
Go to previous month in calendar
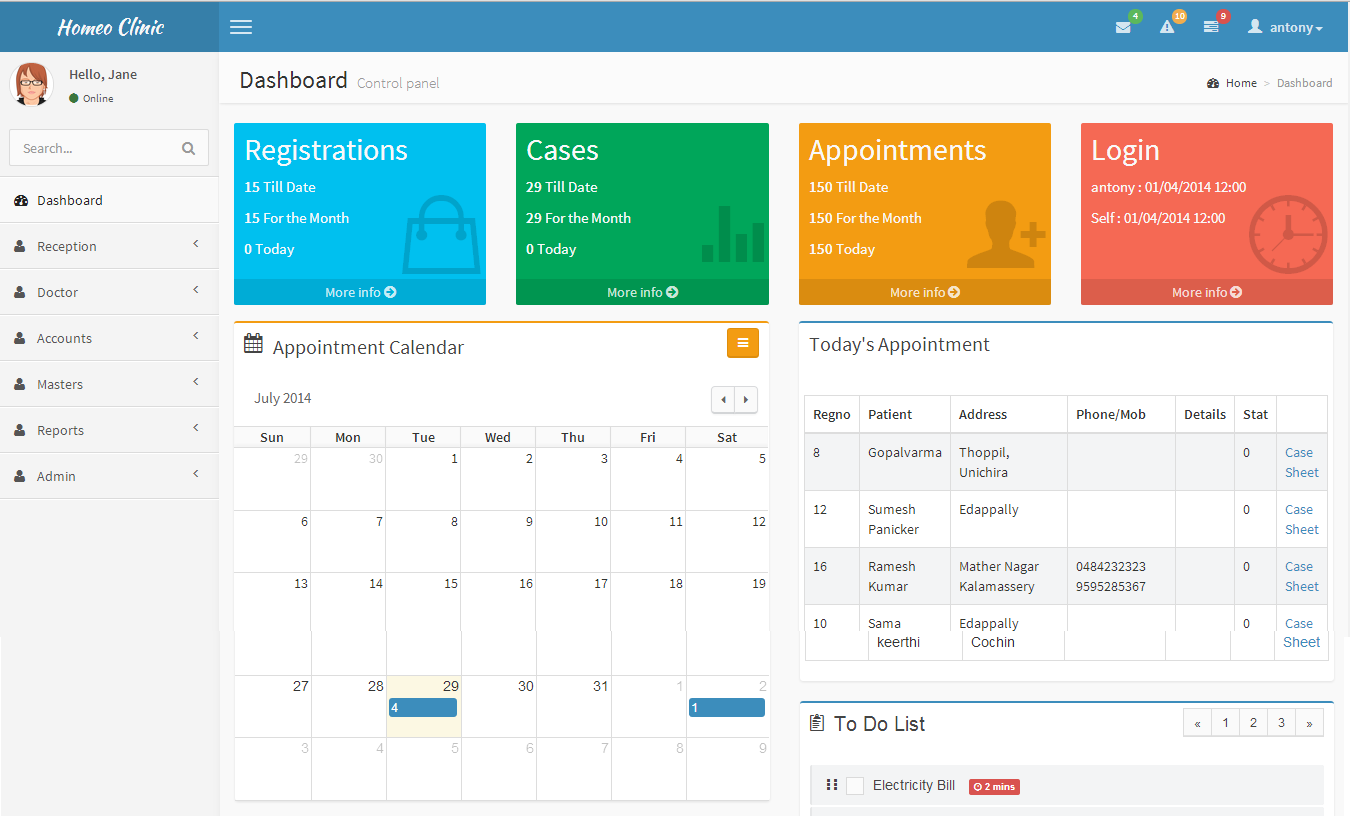[723, 399]
